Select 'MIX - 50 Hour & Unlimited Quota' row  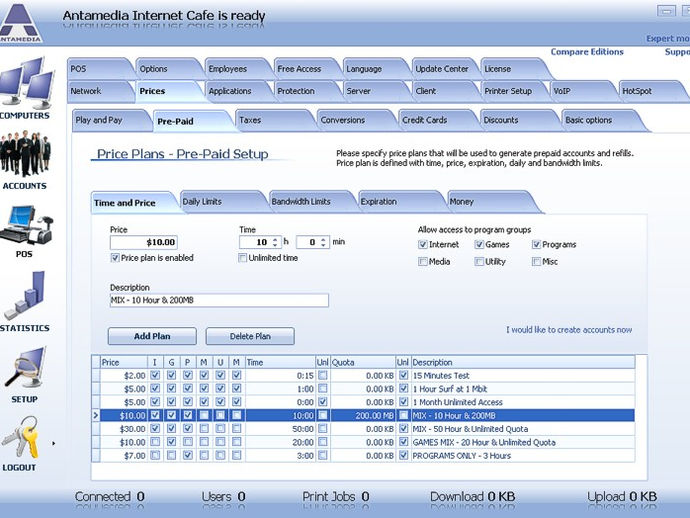point(363,429)
